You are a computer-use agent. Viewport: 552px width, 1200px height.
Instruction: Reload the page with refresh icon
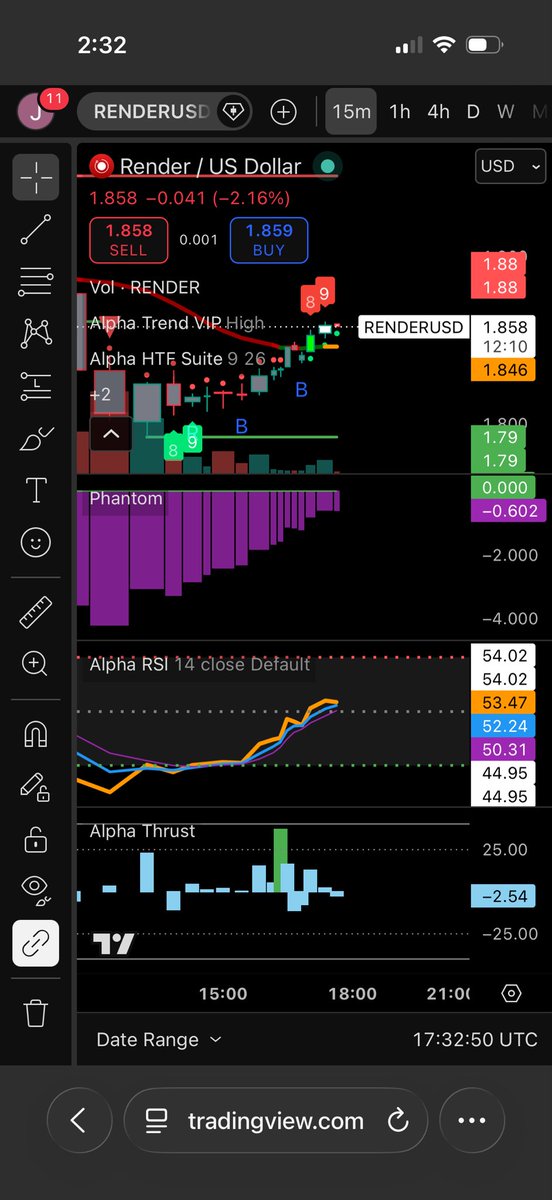398,1120
